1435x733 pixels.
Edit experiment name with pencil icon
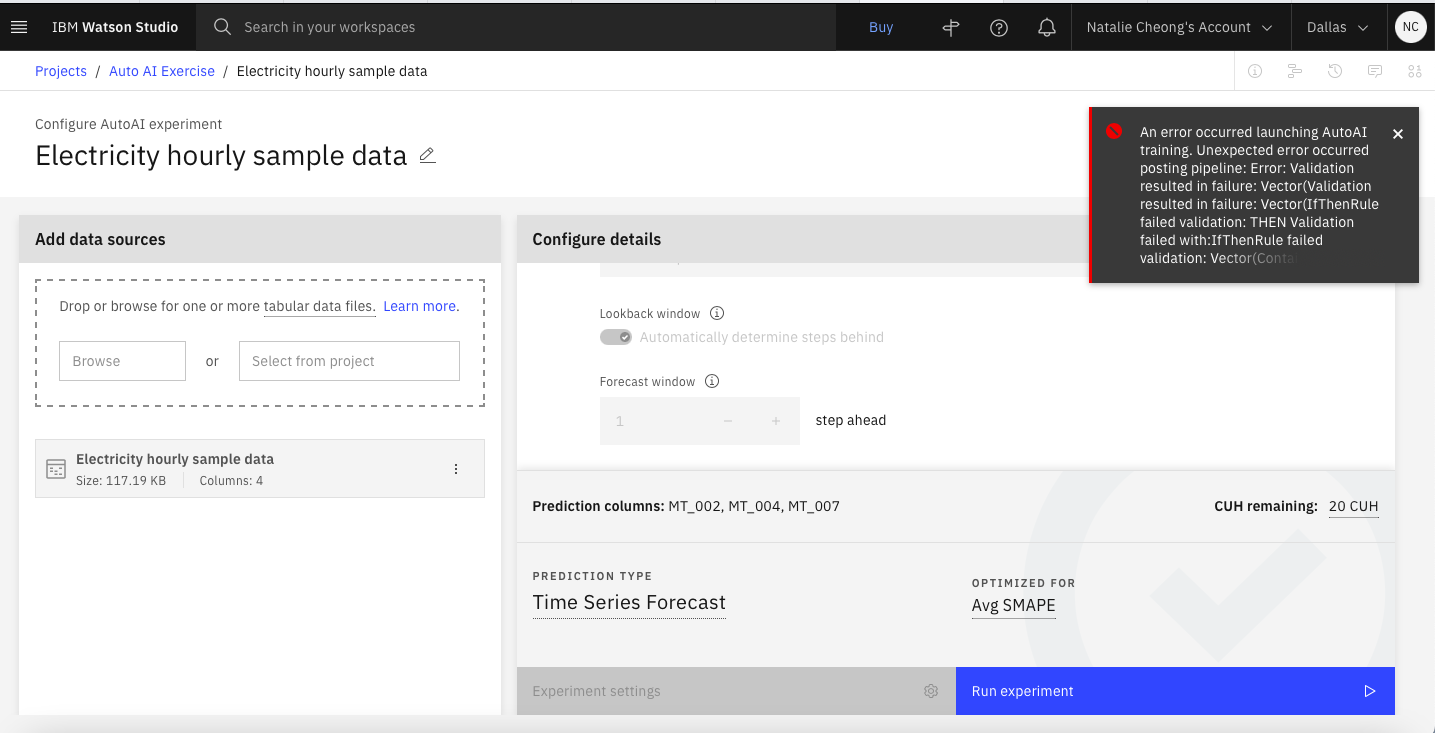pyautogui.click(x=427, y=156)
